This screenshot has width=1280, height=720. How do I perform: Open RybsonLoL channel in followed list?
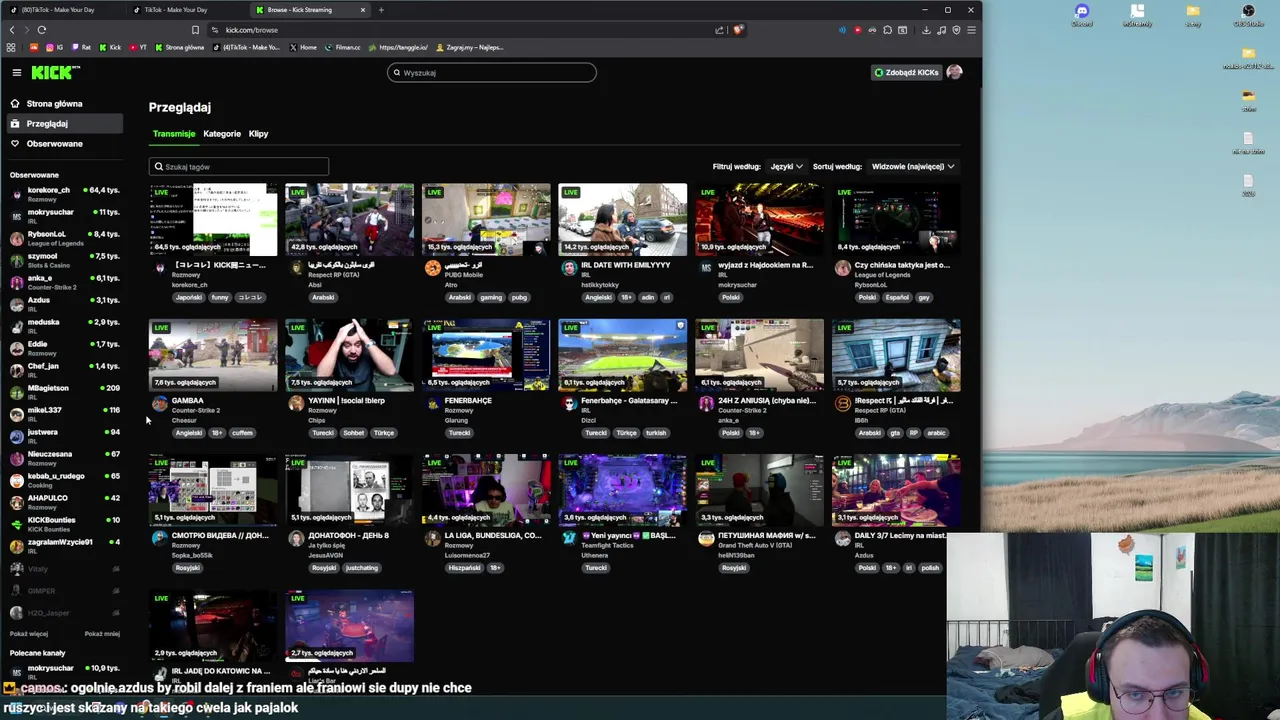pyautogui.click(x=65, y=238)
